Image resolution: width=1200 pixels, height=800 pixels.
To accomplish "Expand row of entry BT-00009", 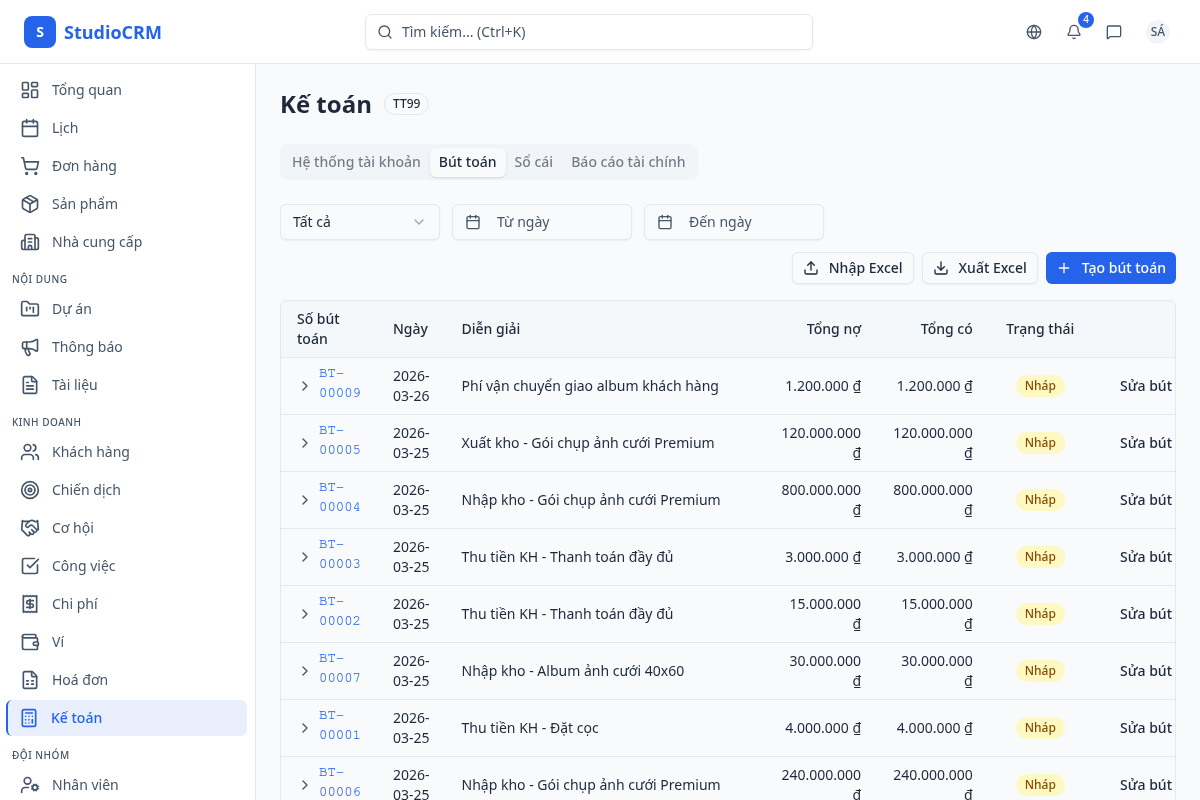I will pos(305,386).
